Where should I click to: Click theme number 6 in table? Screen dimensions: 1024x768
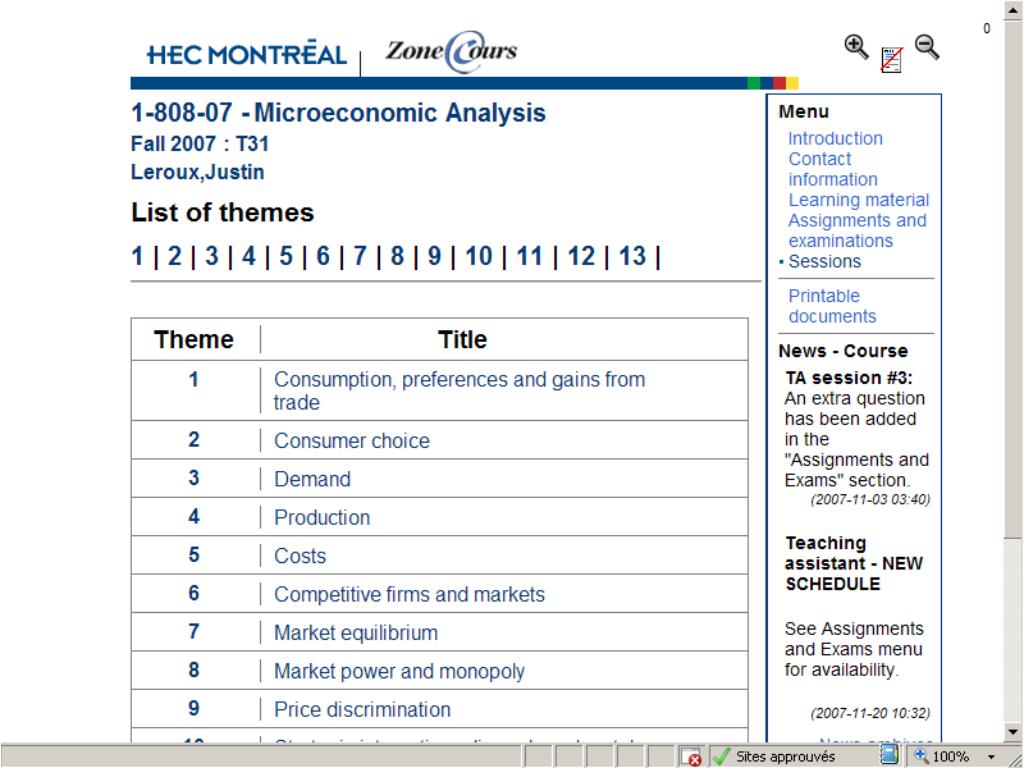(194, 593)
